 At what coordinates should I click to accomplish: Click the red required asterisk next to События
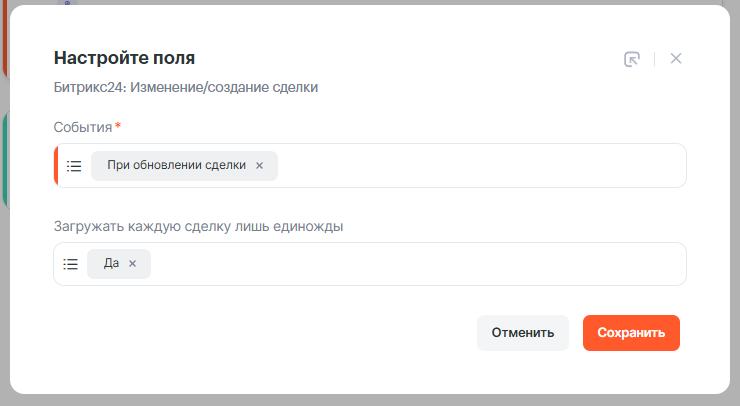click(x=118, y=126)
